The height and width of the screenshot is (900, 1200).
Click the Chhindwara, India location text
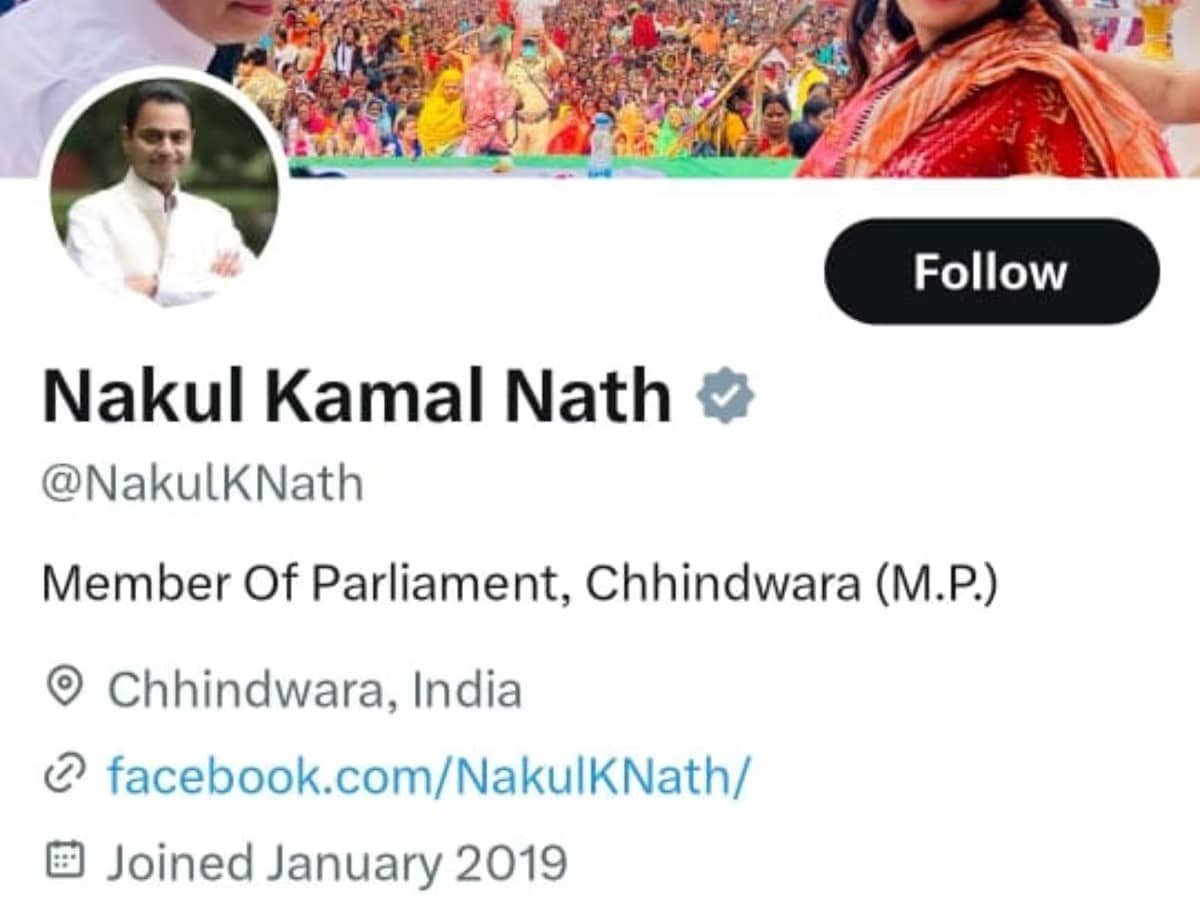pyautogui.click(x=314, y=690)
